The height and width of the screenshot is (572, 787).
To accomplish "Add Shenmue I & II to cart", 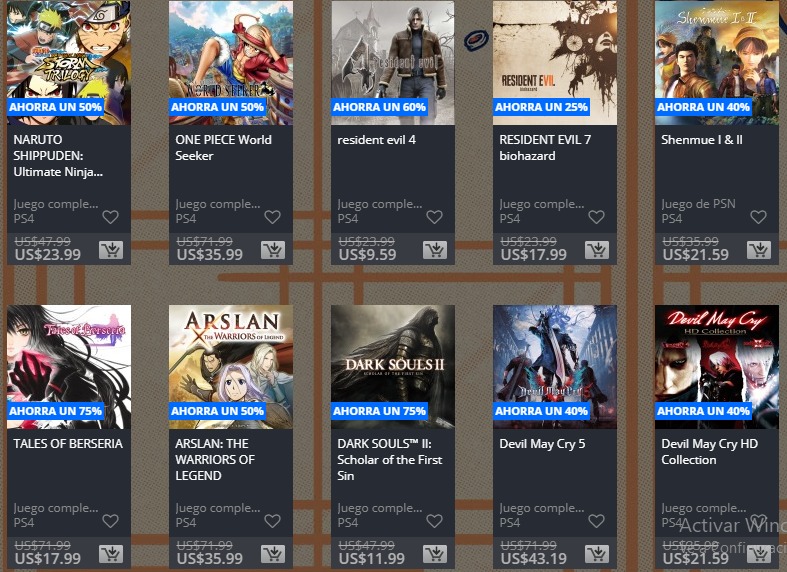I will pyautogui.click(x=759, y=249).
